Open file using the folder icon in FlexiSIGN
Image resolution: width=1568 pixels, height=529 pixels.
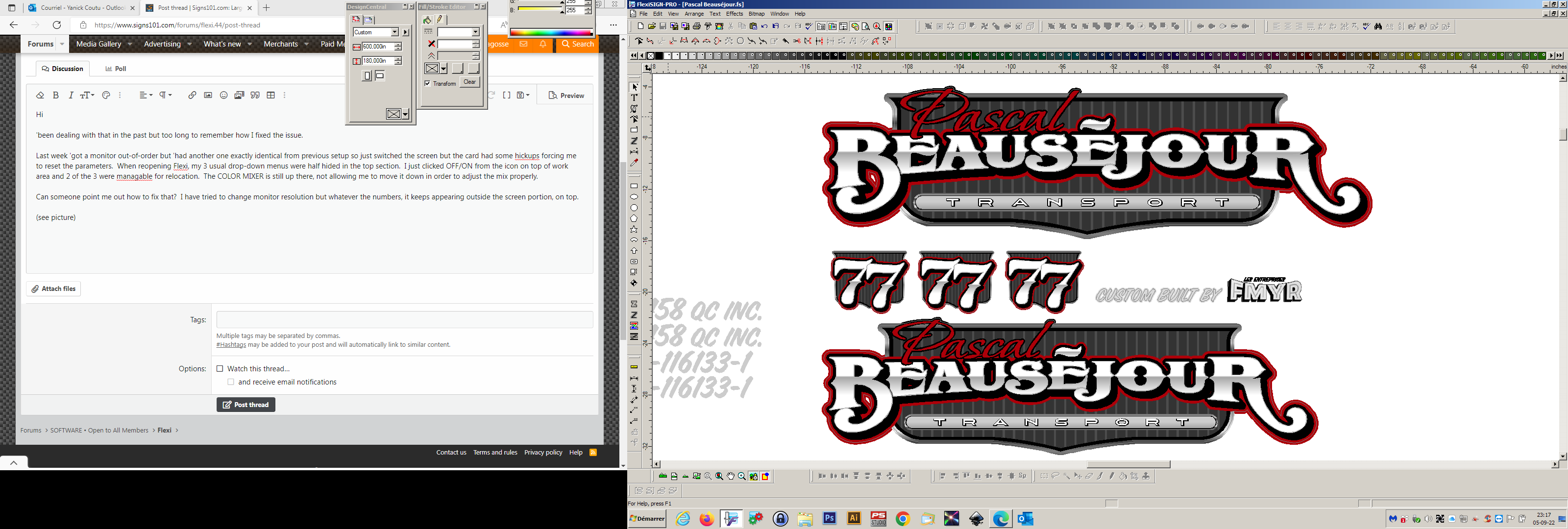(x=652, y=26)
